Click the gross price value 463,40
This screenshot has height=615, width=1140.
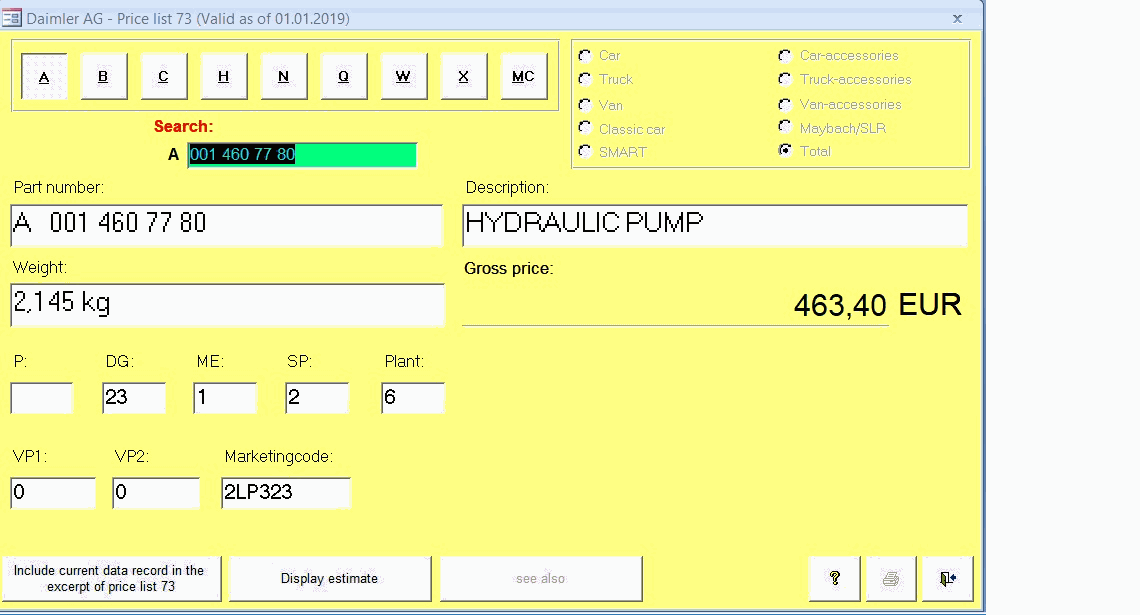coord(840,305)
